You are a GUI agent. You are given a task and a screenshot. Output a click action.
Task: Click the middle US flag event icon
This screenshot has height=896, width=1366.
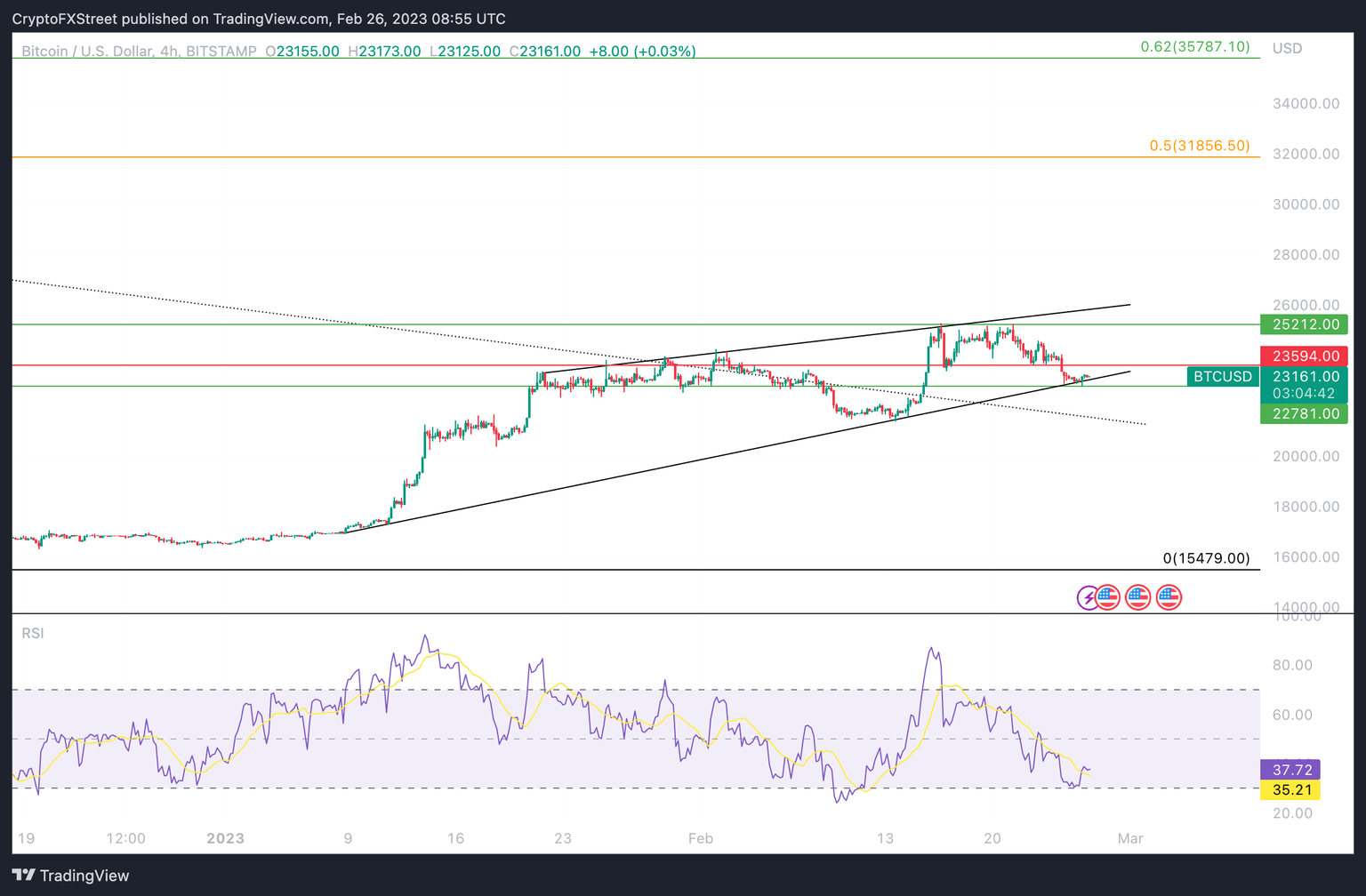tap(1138, 596)
